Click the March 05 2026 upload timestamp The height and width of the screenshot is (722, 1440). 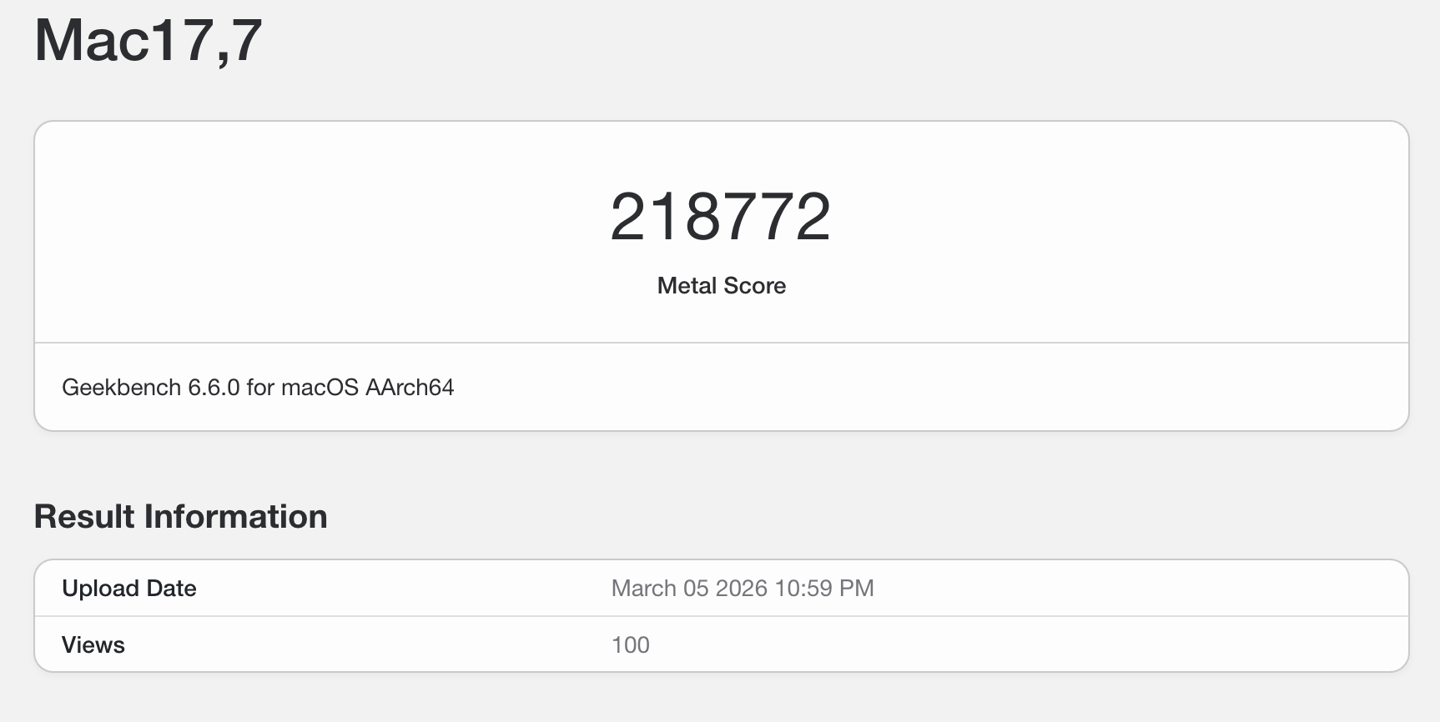[742, 588]
